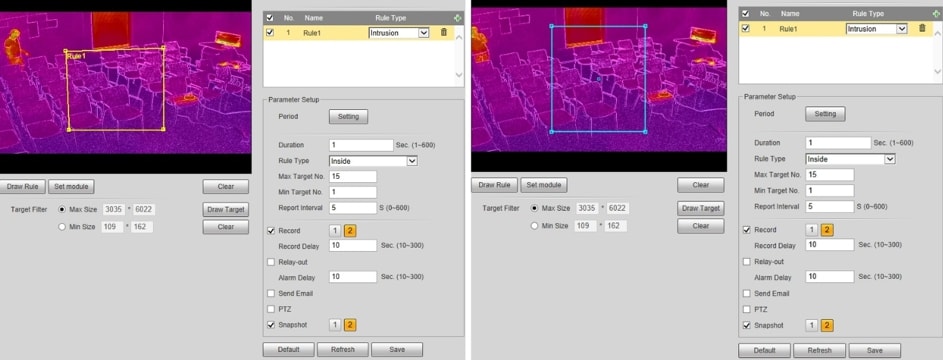Image resolution: width=943 pixels, height=360 pixels.
Task: Expand the Inside rule type dropdown in the left panel
Action: tap(373, 161)
